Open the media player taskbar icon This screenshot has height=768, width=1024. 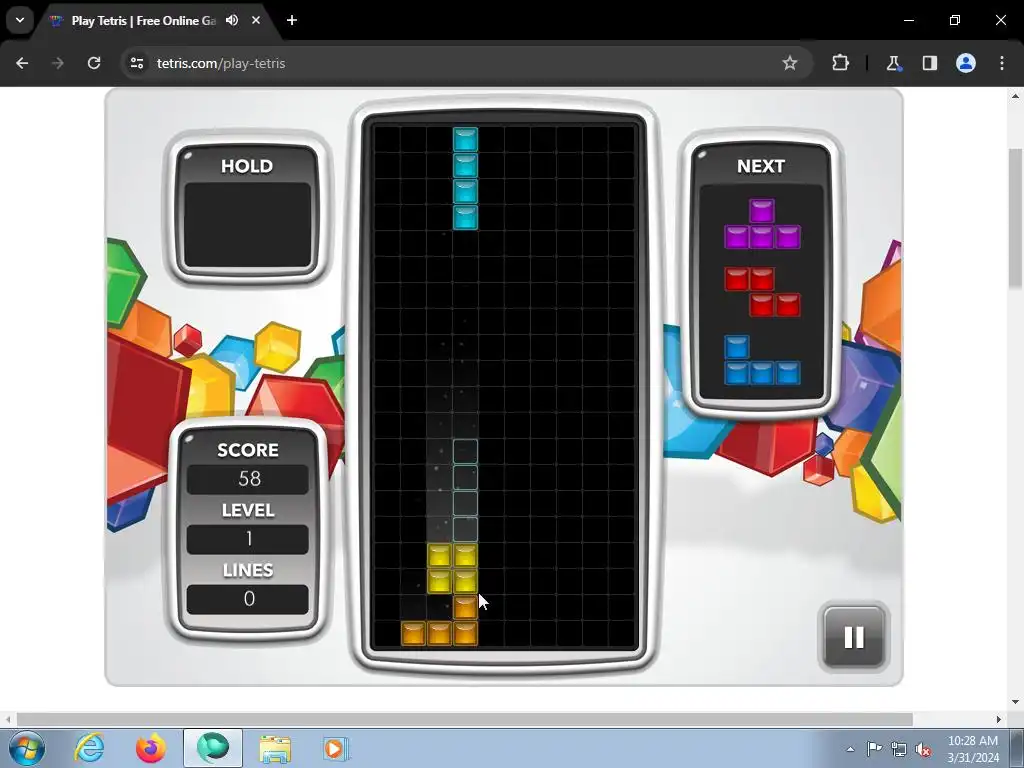coord(336,748)
